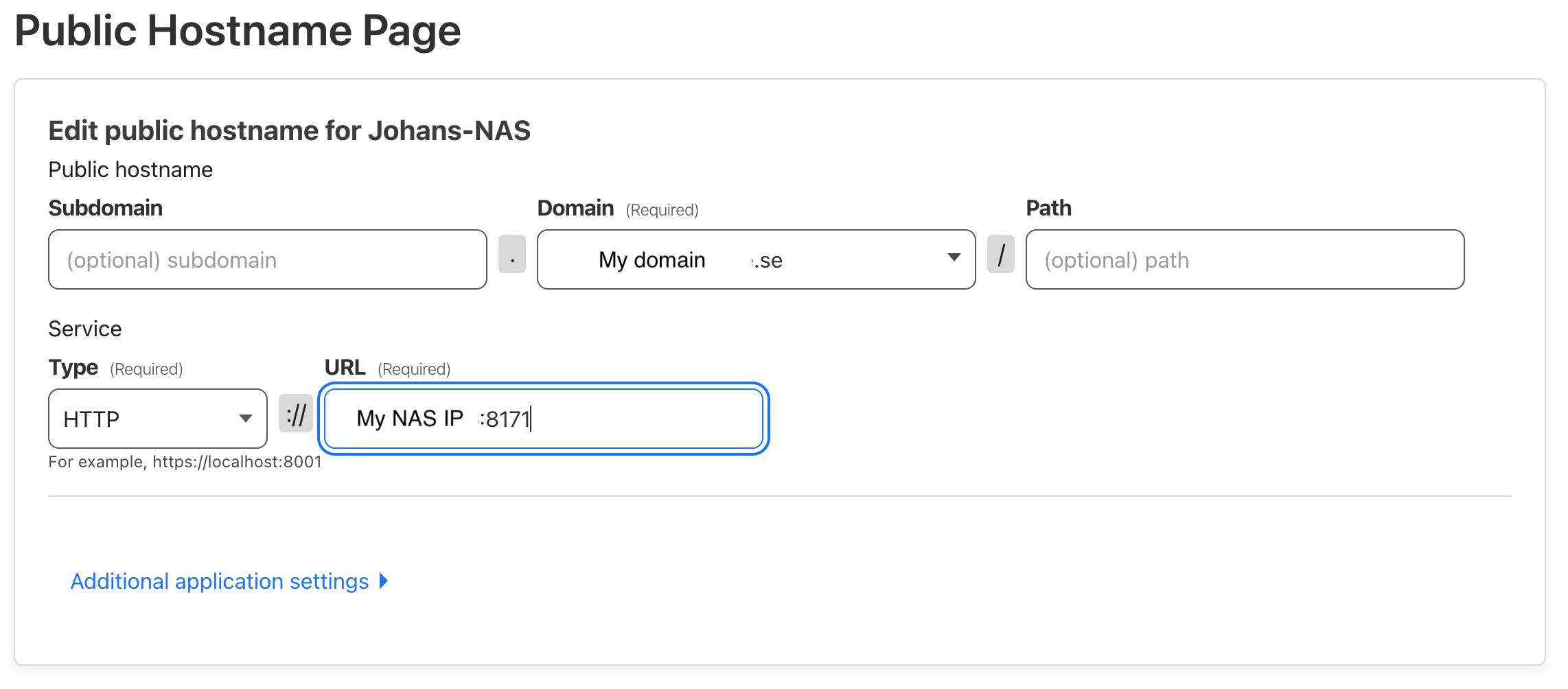1568x689 pixels.
Task: Open the HTTP service Type dropdown
Action: click(158, 419)
